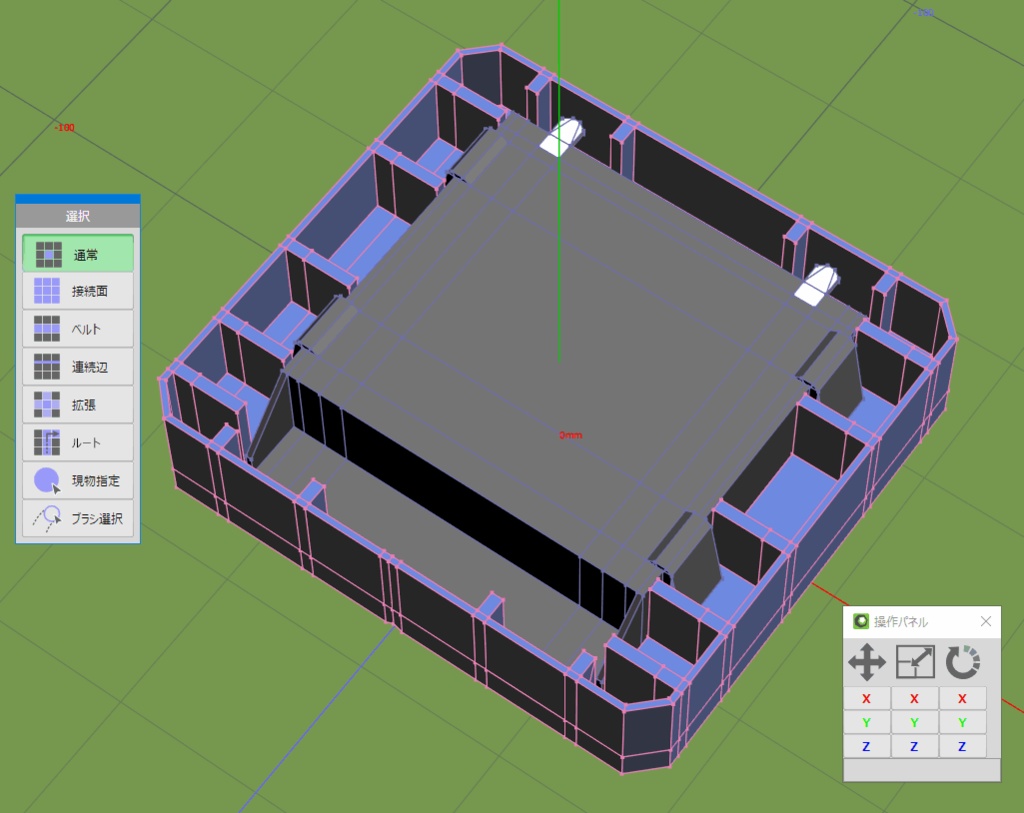Enable the 拡張 selection mode
This screenshot has height=813, width=1024.
[78, 405]
